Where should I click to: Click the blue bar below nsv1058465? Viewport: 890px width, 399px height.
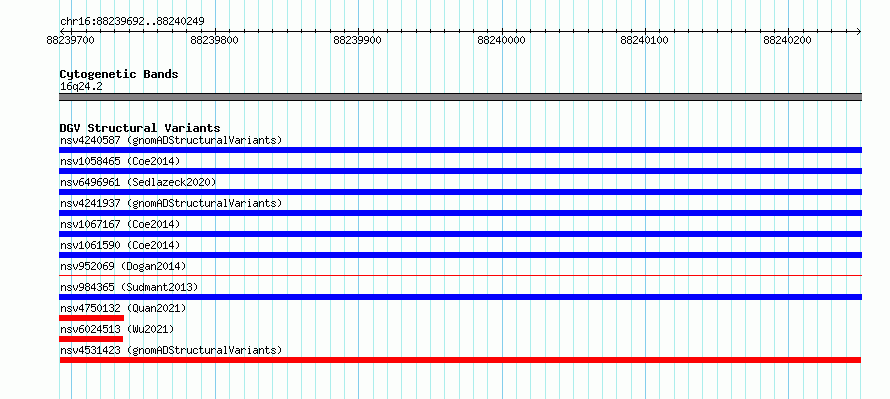point(460,171)
